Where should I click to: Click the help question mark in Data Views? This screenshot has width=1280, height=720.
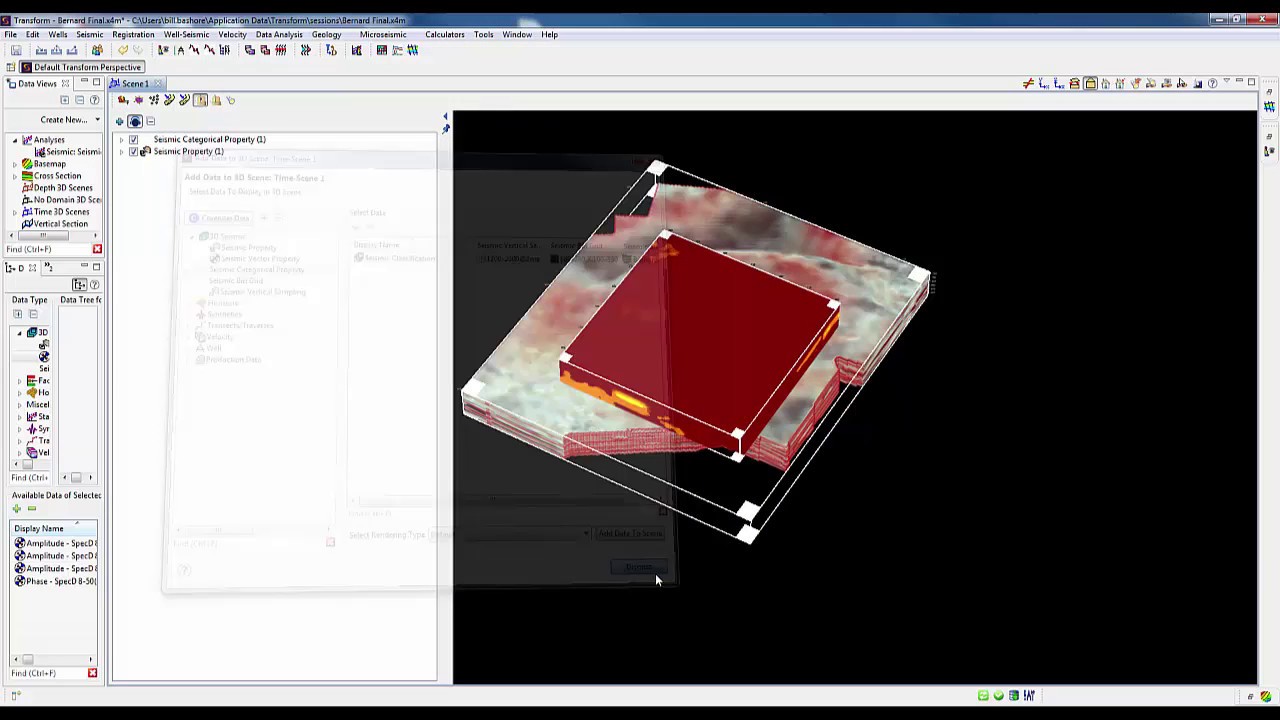(95, 100)
